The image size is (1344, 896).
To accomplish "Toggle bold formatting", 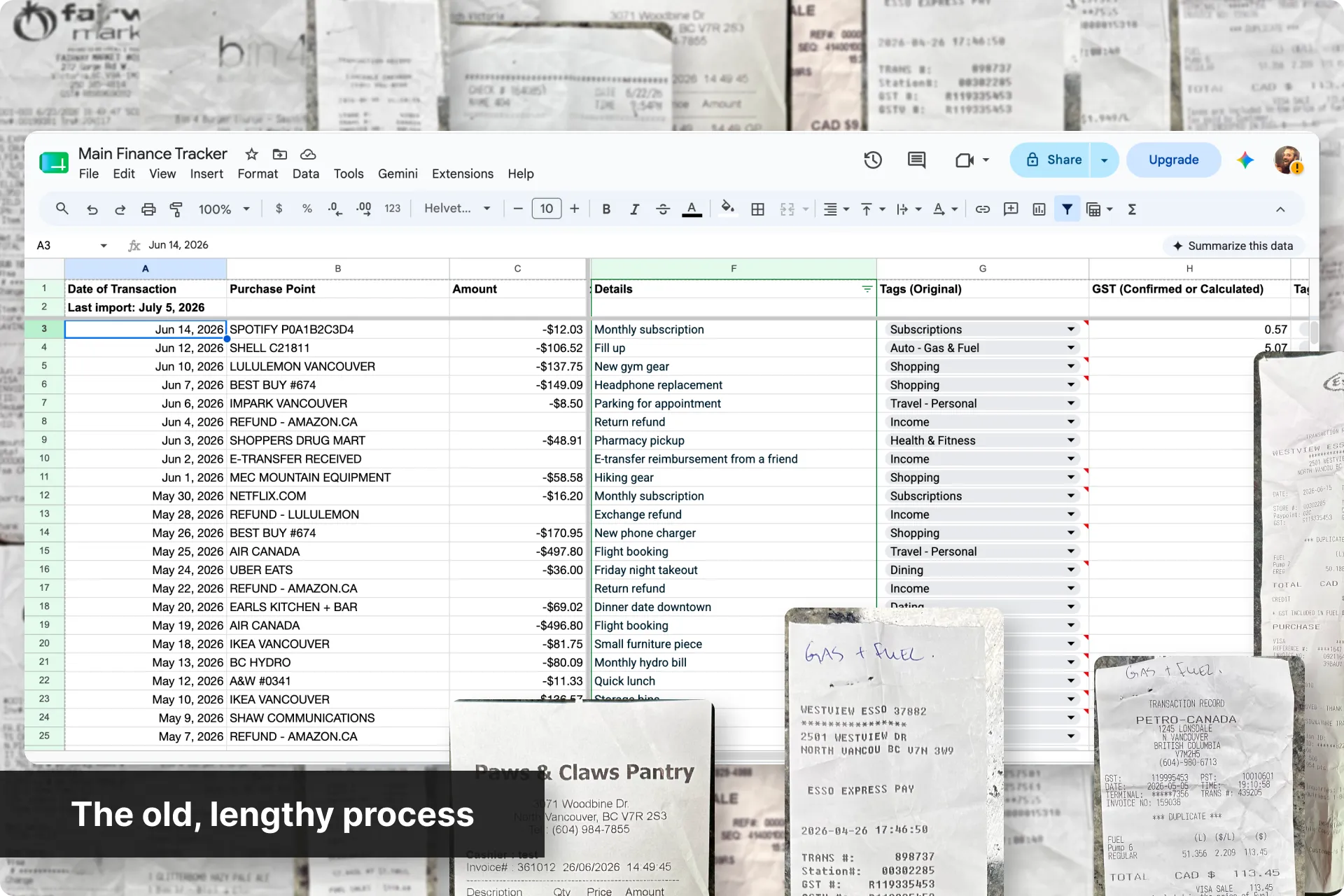I will pyautogui.click(x=606, y=209).
